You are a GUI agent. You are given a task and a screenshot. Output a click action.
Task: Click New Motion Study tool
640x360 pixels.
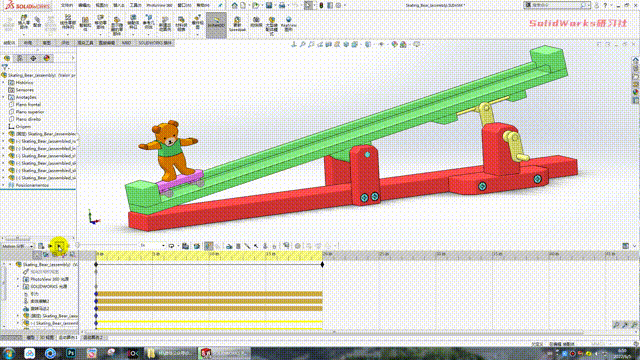[x=165, y=24]
